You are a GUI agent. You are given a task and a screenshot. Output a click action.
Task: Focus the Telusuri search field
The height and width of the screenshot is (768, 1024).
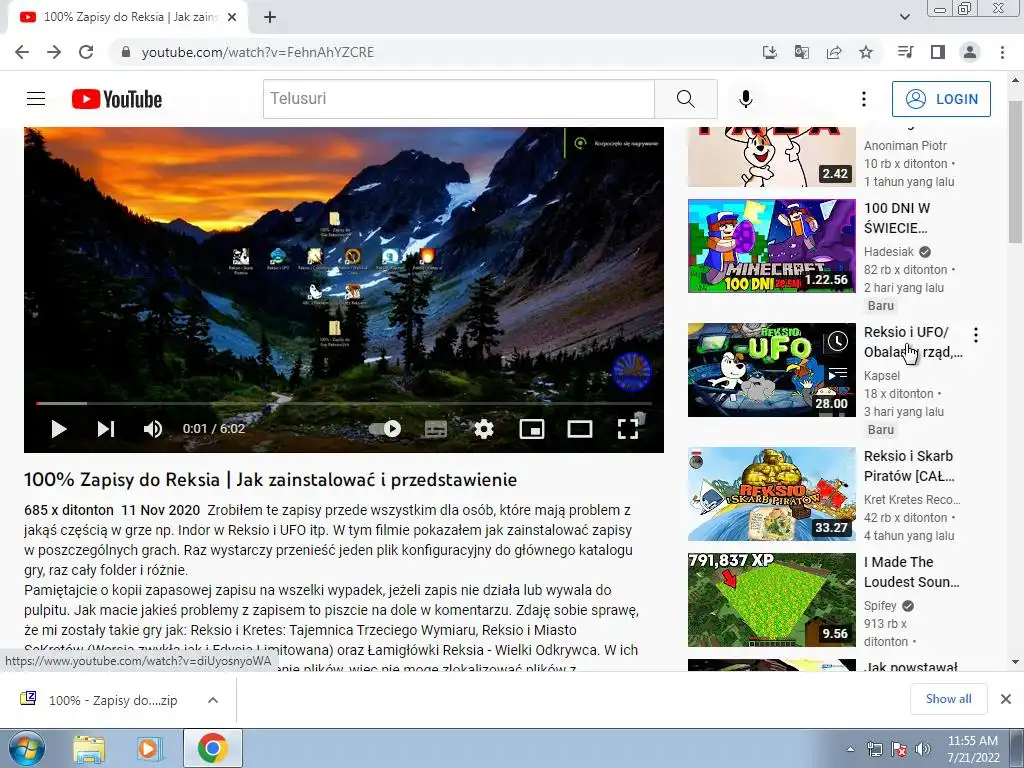click(x=458, y=99)
